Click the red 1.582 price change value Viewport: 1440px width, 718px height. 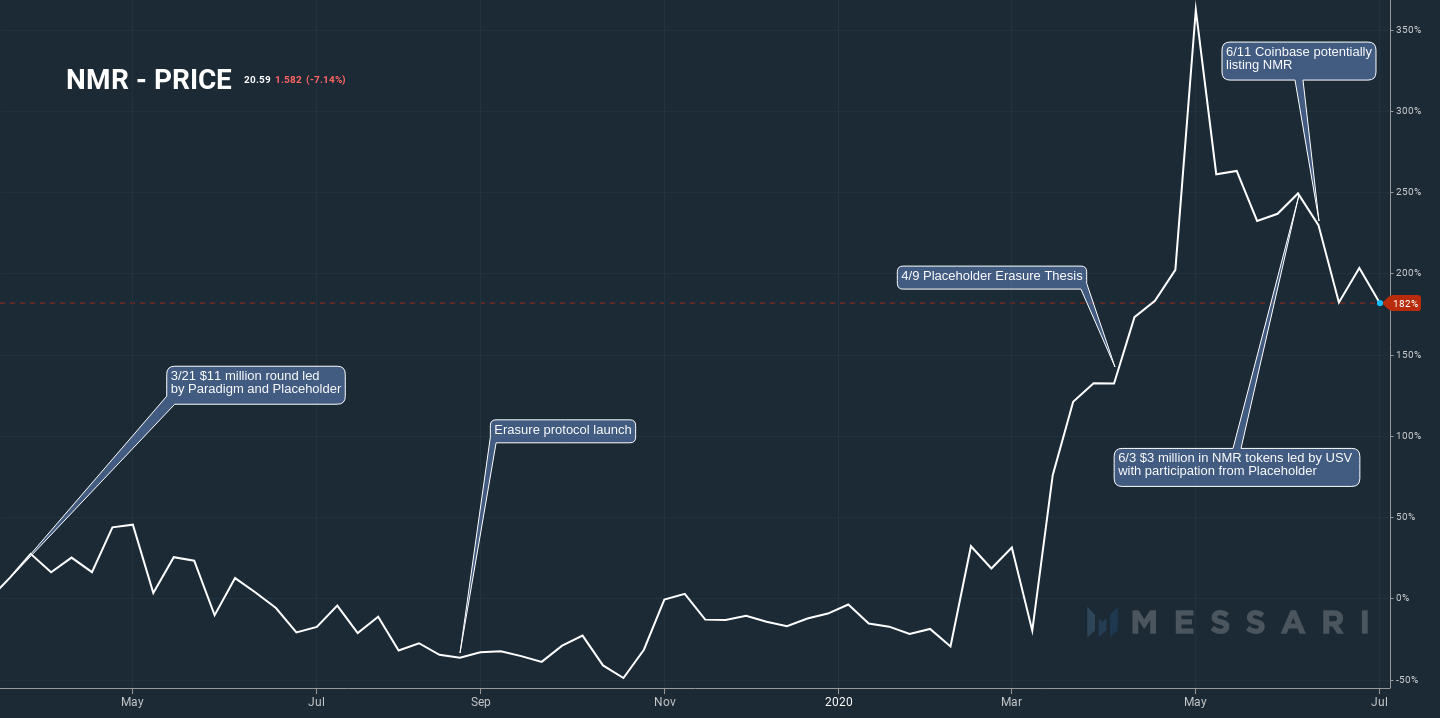coord(288,80)
